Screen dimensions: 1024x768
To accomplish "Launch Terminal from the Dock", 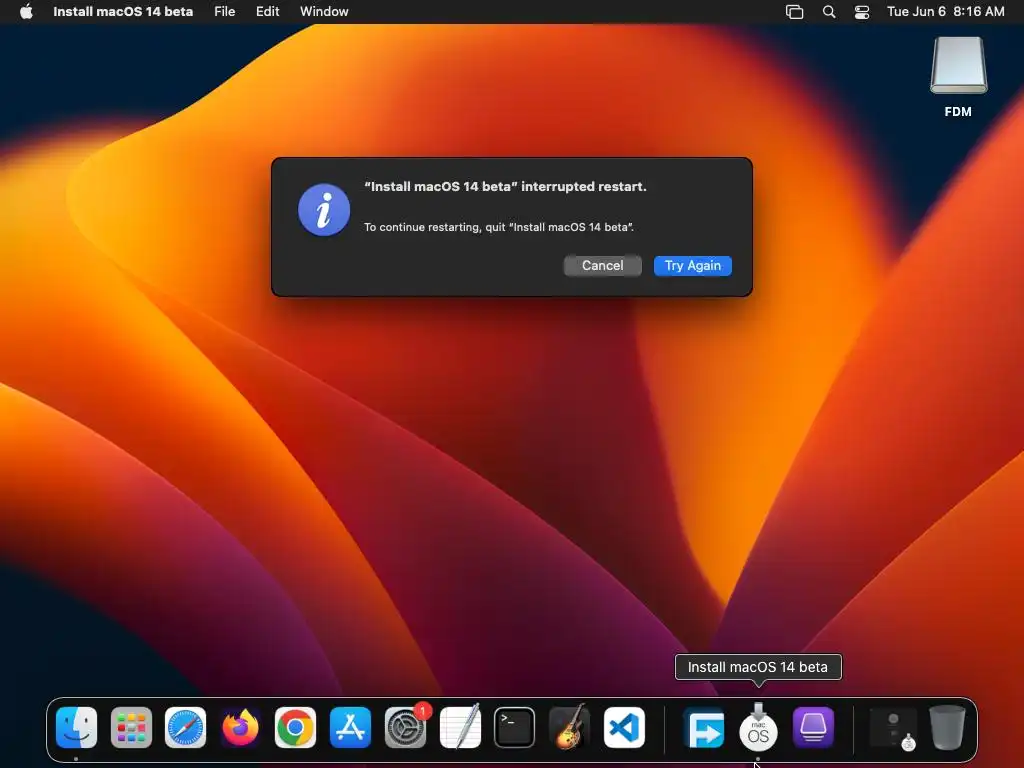I will [515, 728].
